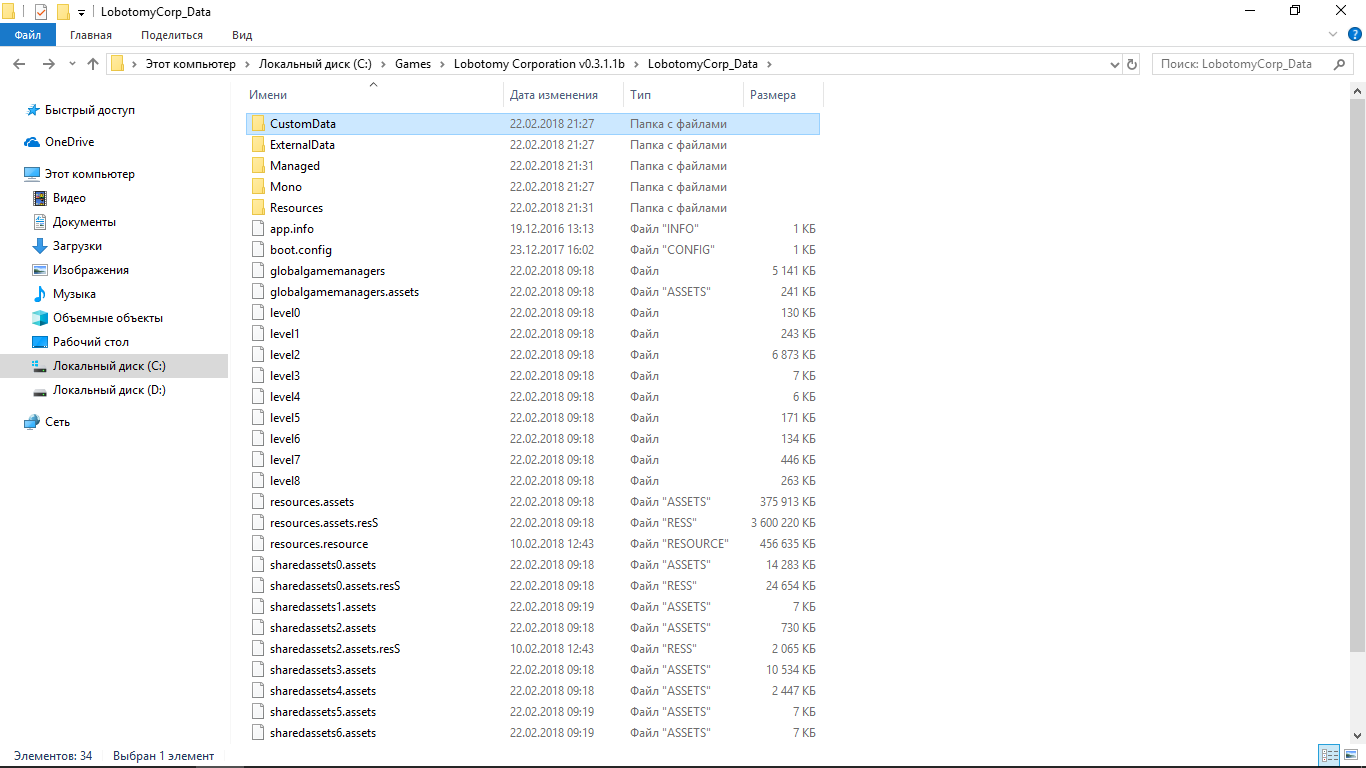The image size is (1366, 768).
Task: Select resources.resource file
Action: pos(319,544)
